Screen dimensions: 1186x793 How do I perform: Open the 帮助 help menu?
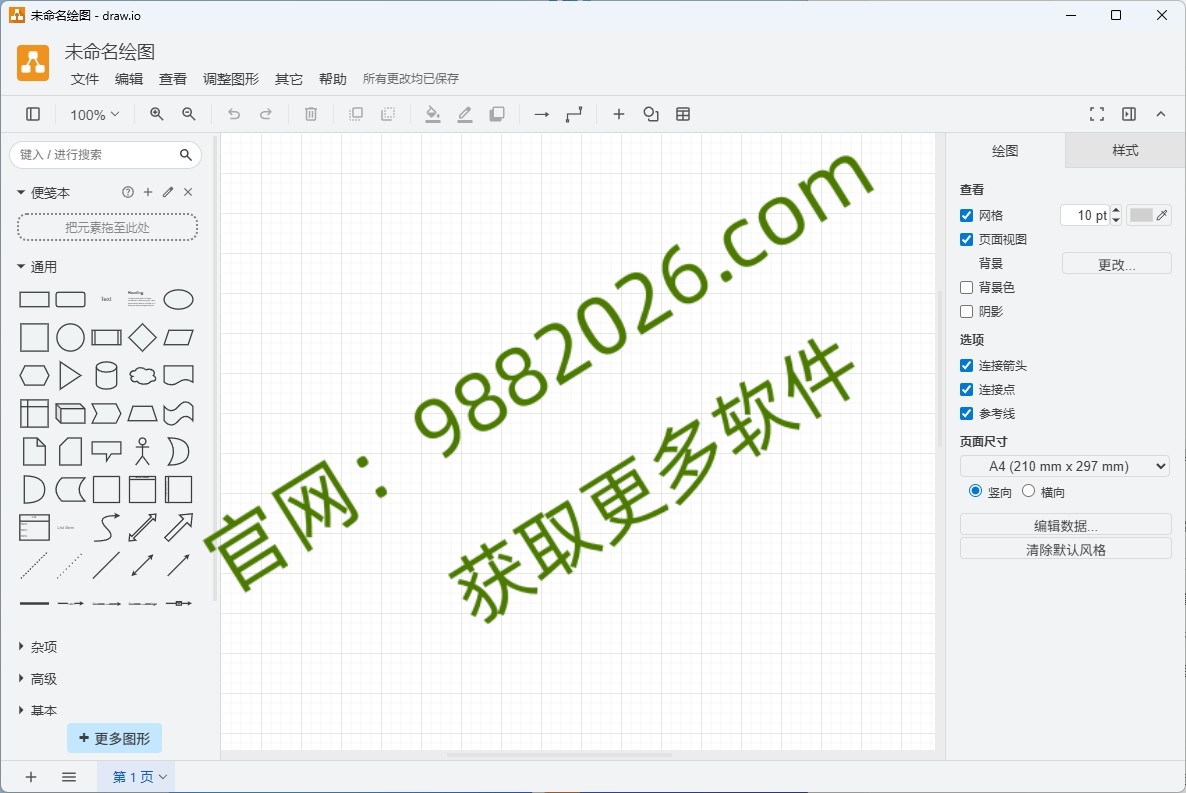(x=332, y=79)
